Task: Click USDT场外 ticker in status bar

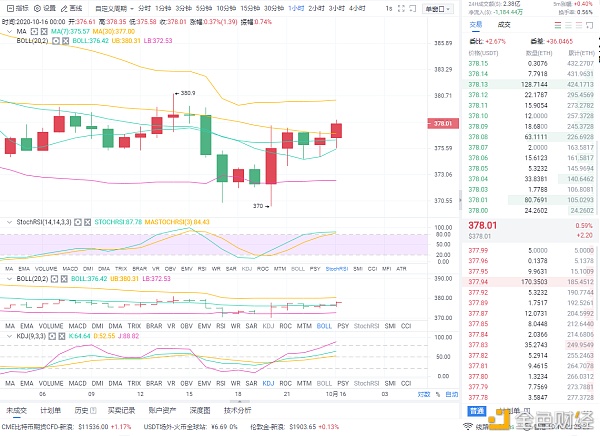Action: pos(191,426)
